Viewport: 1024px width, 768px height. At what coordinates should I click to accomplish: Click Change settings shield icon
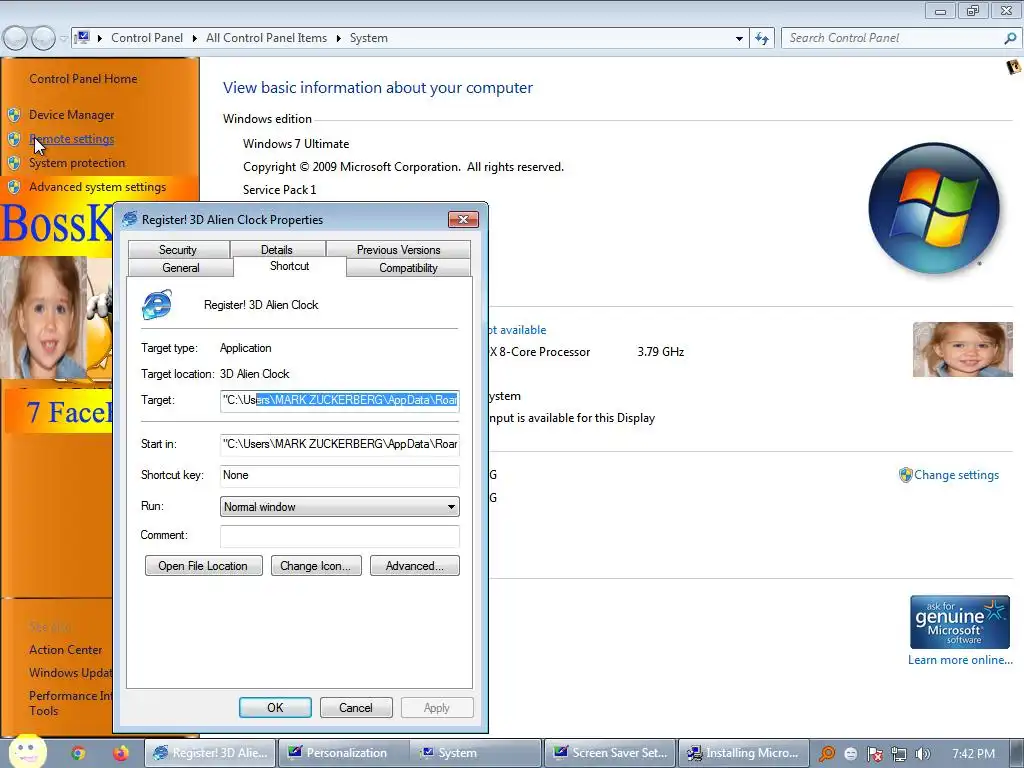point(905,475)
